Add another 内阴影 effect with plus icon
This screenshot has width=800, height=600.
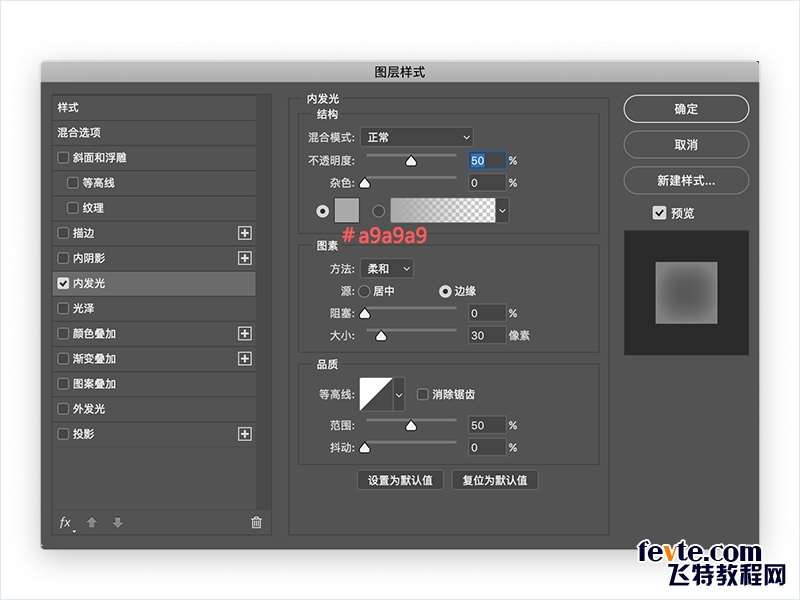pos(244,258)
